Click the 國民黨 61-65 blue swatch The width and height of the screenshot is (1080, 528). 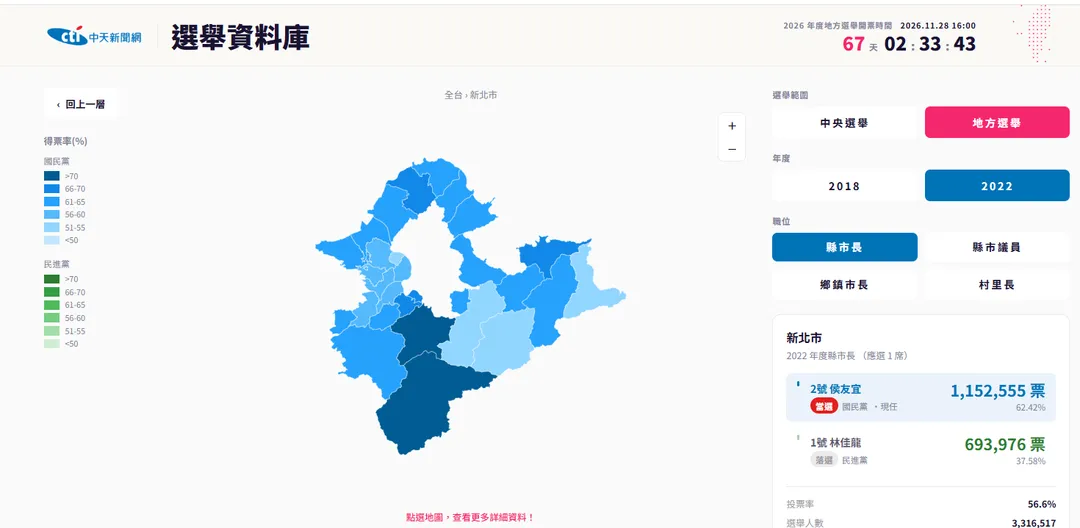(52, 202)
